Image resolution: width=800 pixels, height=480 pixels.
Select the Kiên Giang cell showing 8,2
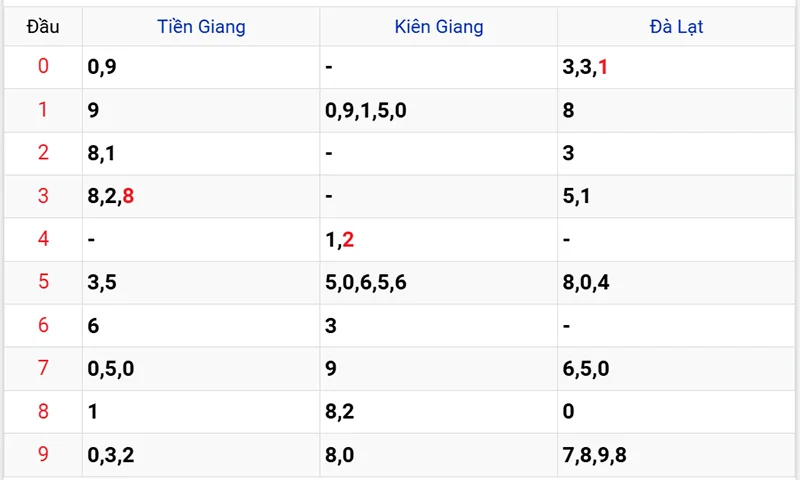340,411
